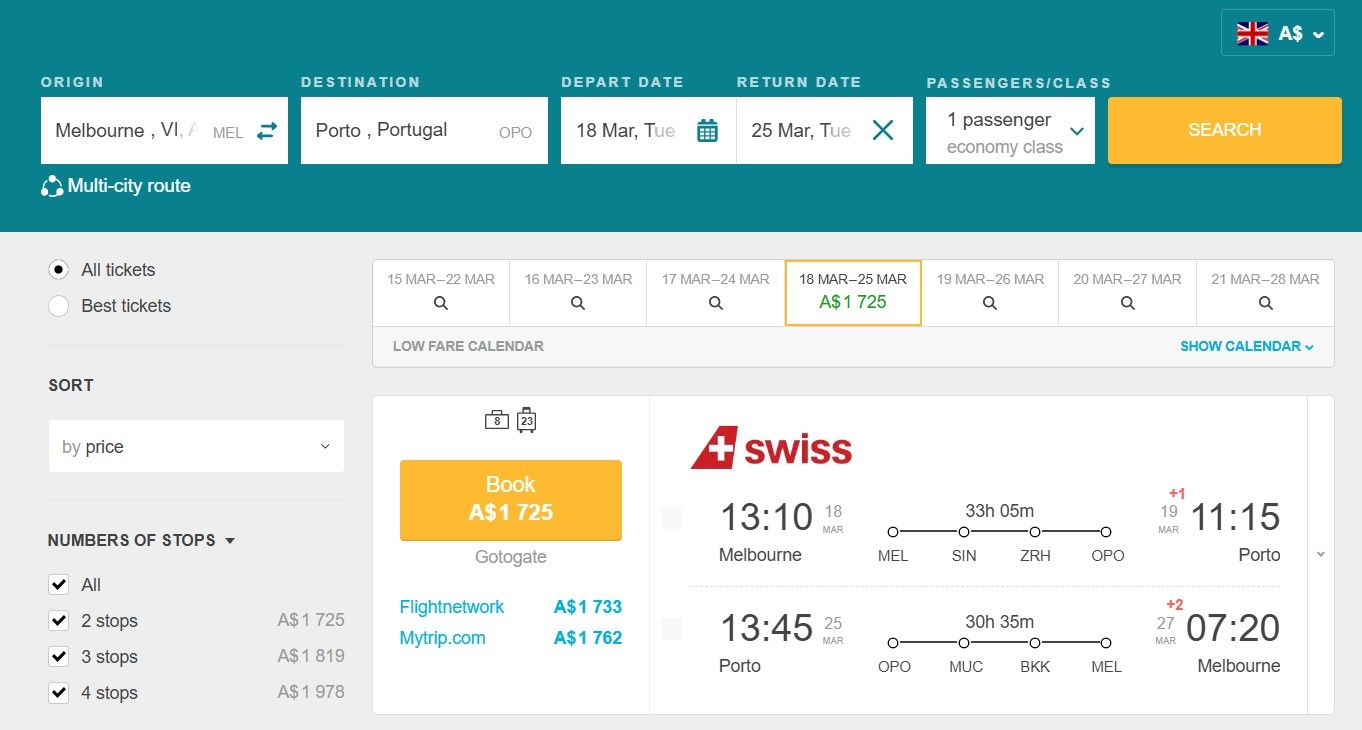Open the sort by price dropdown
The height and width of the screenshot is (730, 1362).
click(x=196, y=447)
